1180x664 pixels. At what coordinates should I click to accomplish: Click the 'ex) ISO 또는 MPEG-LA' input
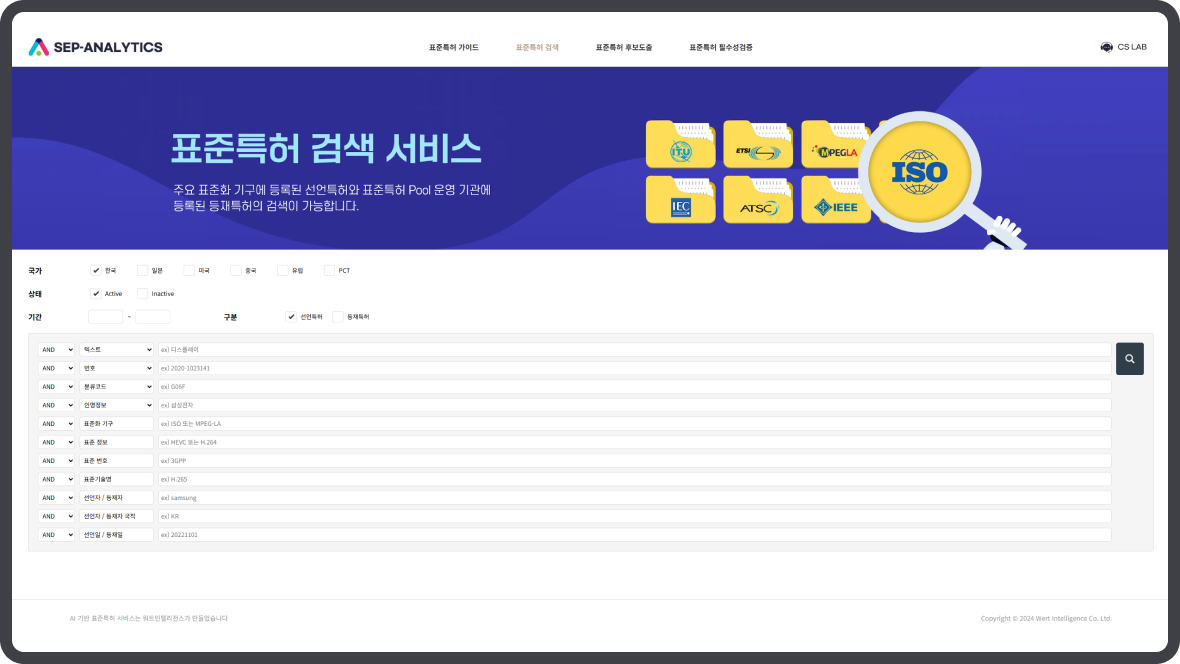click(x=634, y=424)
